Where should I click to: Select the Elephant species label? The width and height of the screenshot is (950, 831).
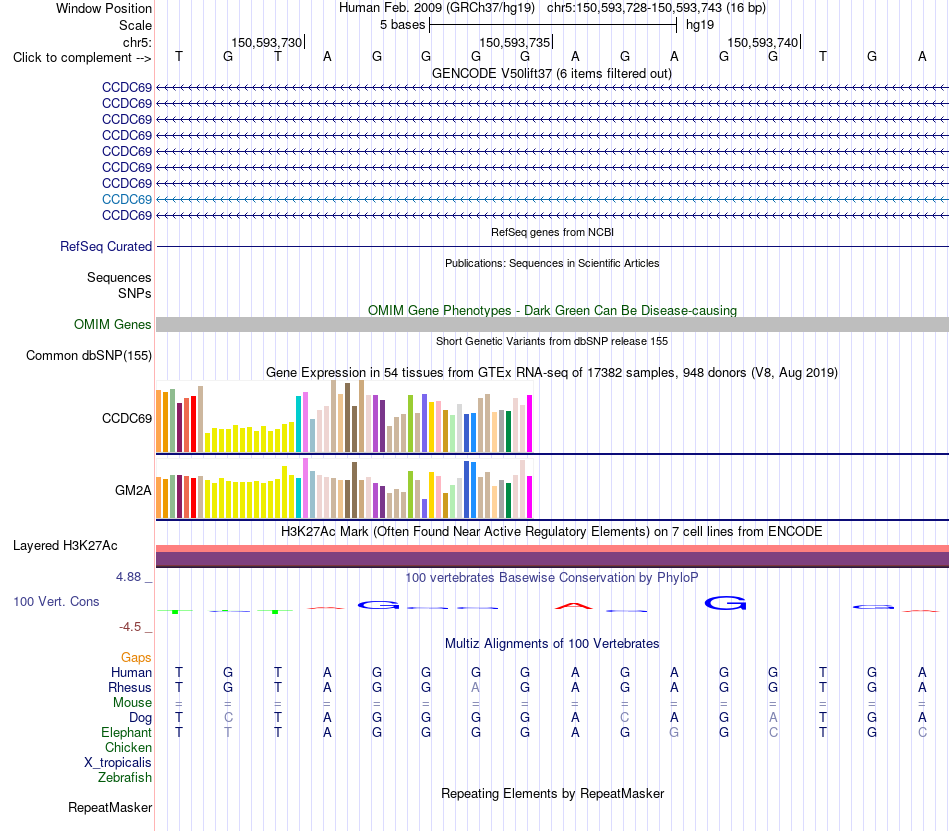pyautogui.click(x=126, y=732)
